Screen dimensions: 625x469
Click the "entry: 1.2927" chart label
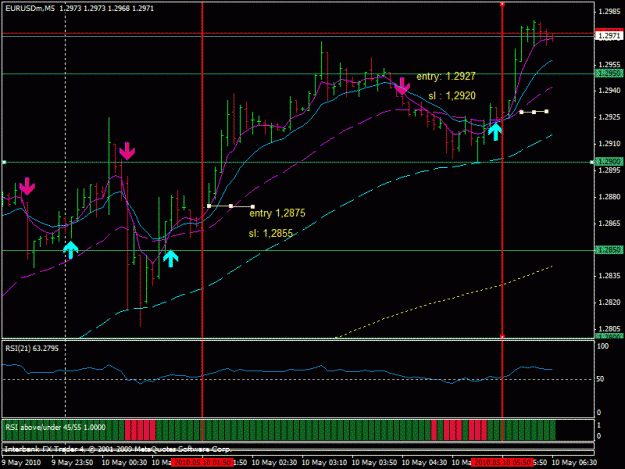(446, 76)
